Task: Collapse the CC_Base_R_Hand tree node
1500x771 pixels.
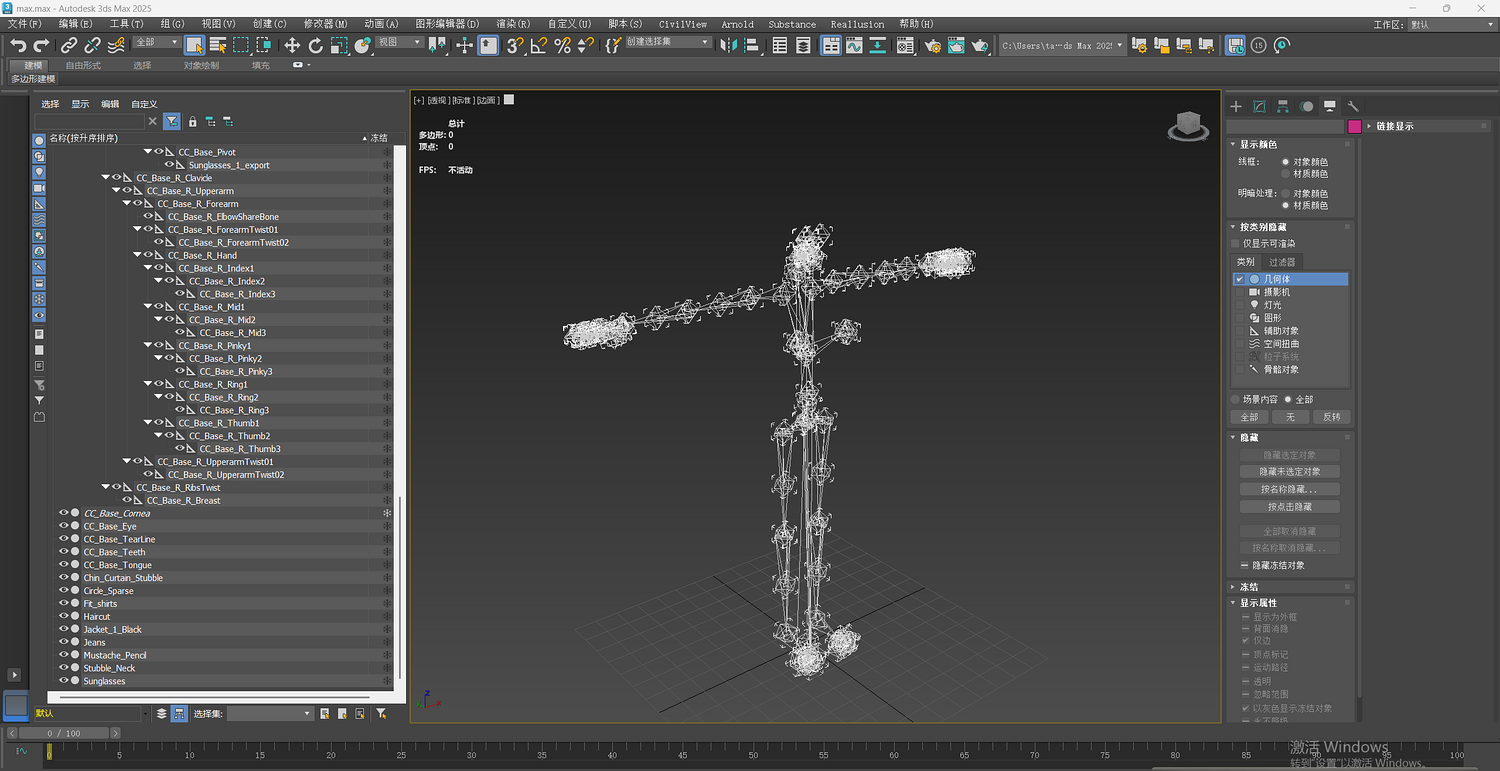Action: [137, 255]
